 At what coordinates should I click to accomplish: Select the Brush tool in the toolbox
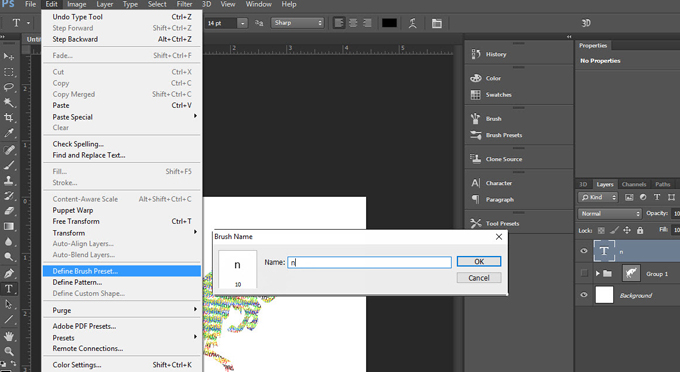(x=9, y=165)
